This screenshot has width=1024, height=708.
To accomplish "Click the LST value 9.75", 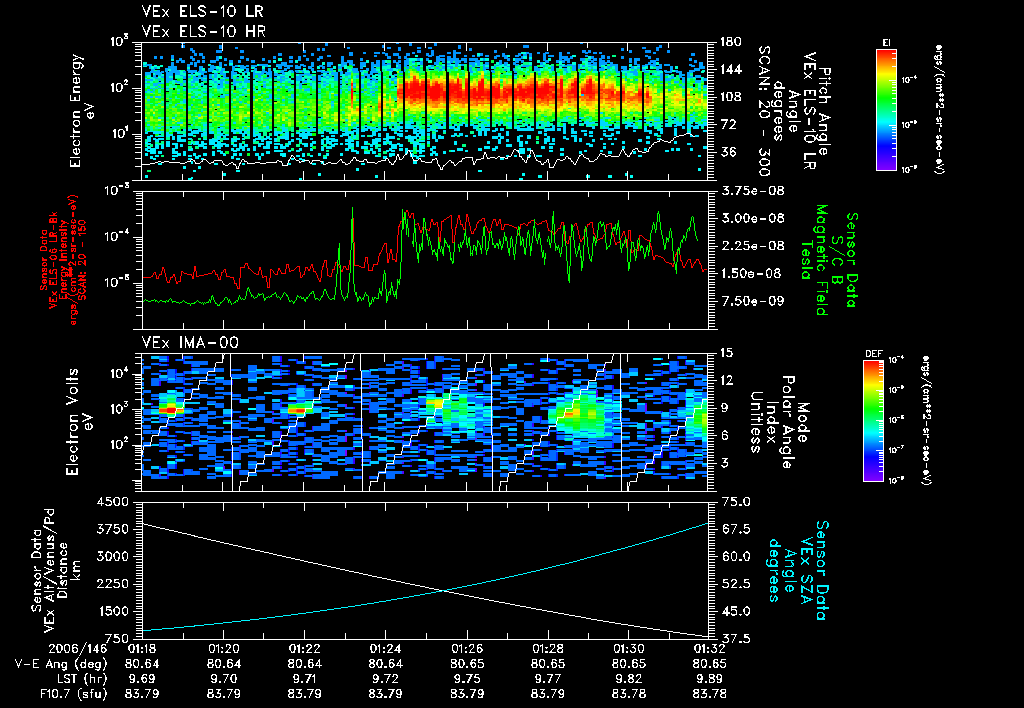I will [466, 679].
